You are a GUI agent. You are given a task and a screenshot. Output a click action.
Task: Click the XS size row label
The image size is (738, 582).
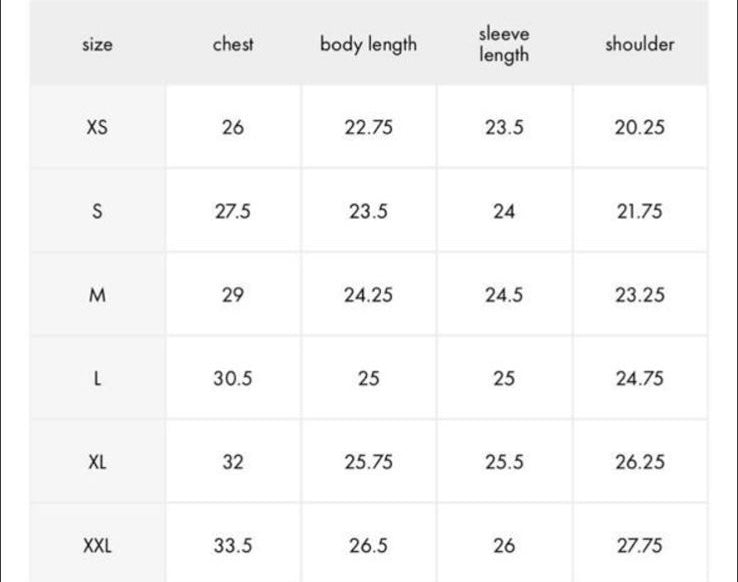tap(97, 128)
